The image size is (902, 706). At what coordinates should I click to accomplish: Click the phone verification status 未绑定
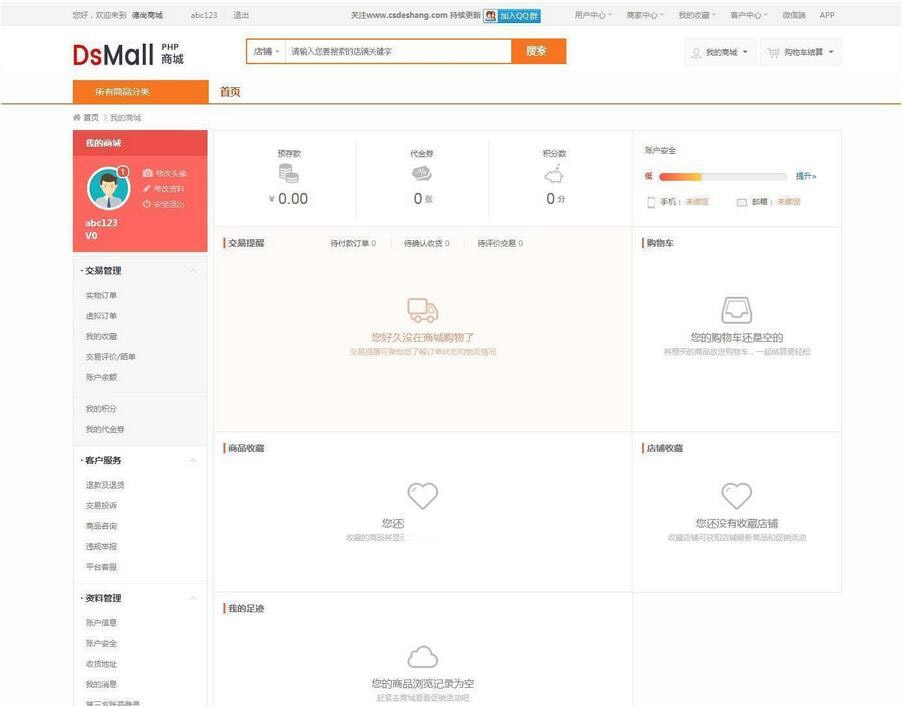tap(699, 201)
